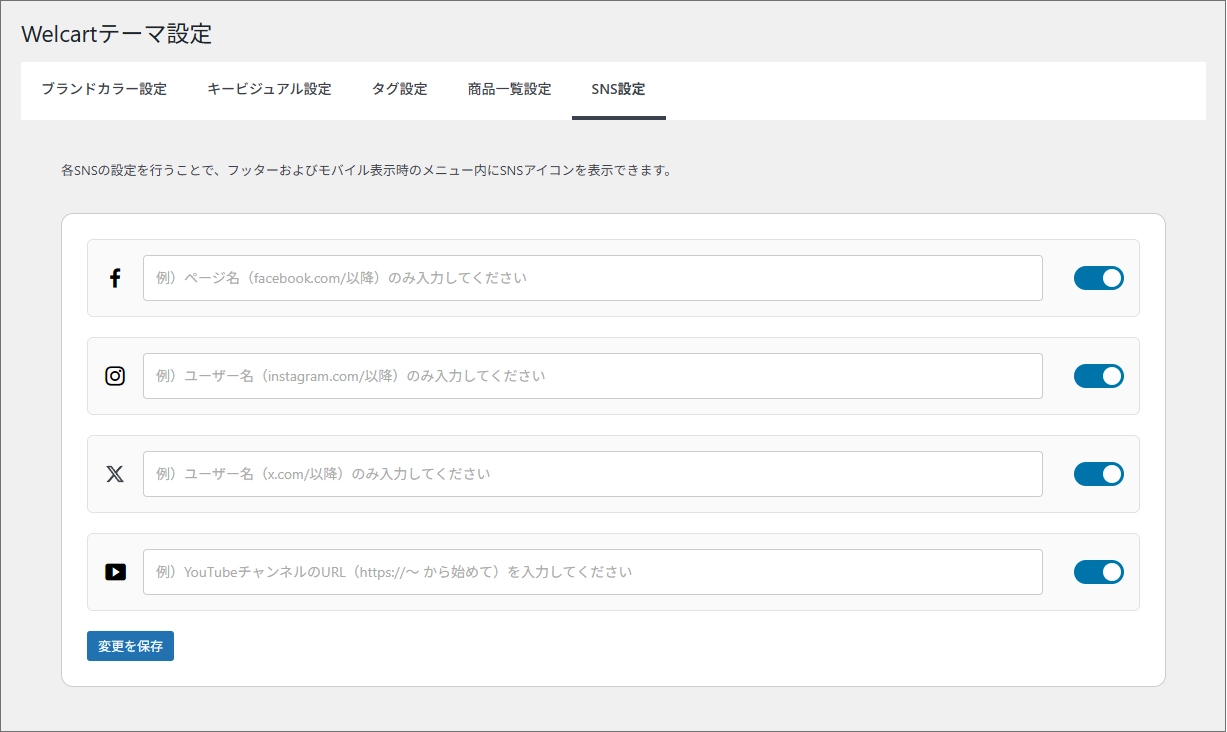Viewport: 1227px width, 732px height.
Task: Click the YouTube icon
Action: (115, 572)
